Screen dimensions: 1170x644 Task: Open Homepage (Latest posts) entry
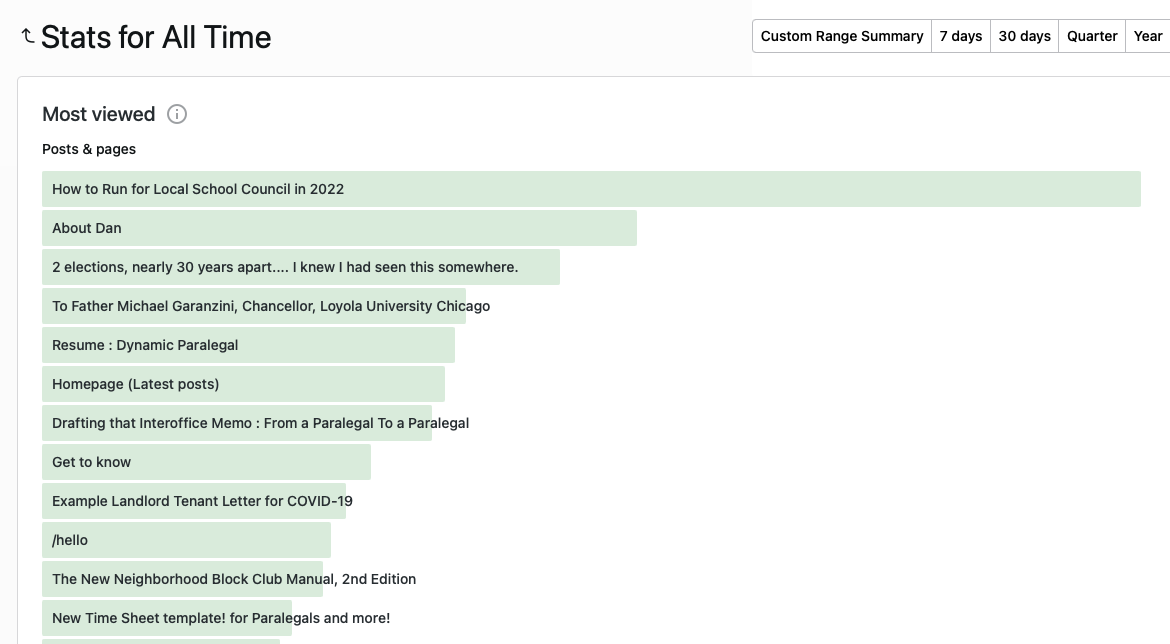(135, 384)
